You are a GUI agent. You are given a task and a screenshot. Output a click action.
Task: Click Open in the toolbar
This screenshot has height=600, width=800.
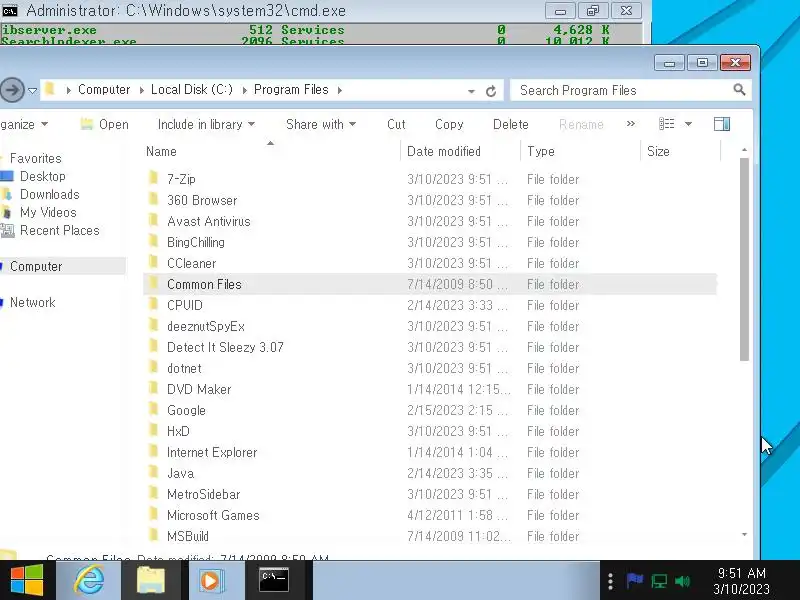[105, 124]
